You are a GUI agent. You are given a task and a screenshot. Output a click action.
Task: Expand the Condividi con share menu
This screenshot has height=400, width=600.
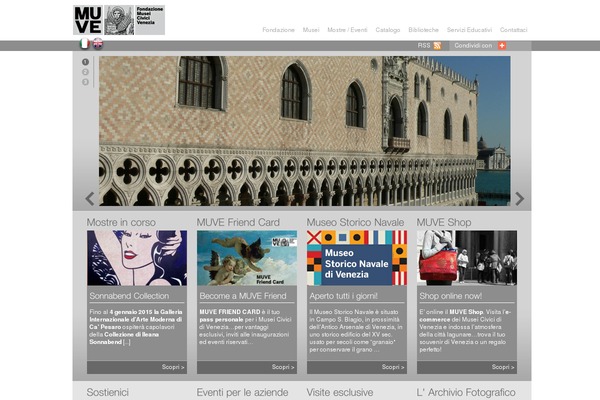pyautogui.click(x=473, y=46)
